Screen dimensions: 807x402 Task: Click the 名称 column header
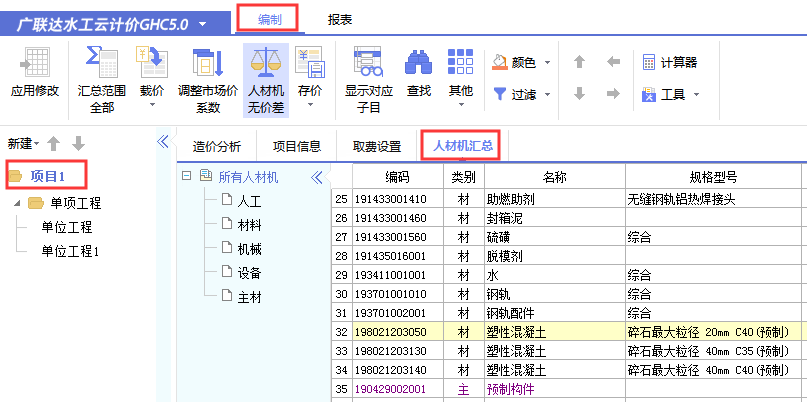pyautogui.click(x=555, y=177)
